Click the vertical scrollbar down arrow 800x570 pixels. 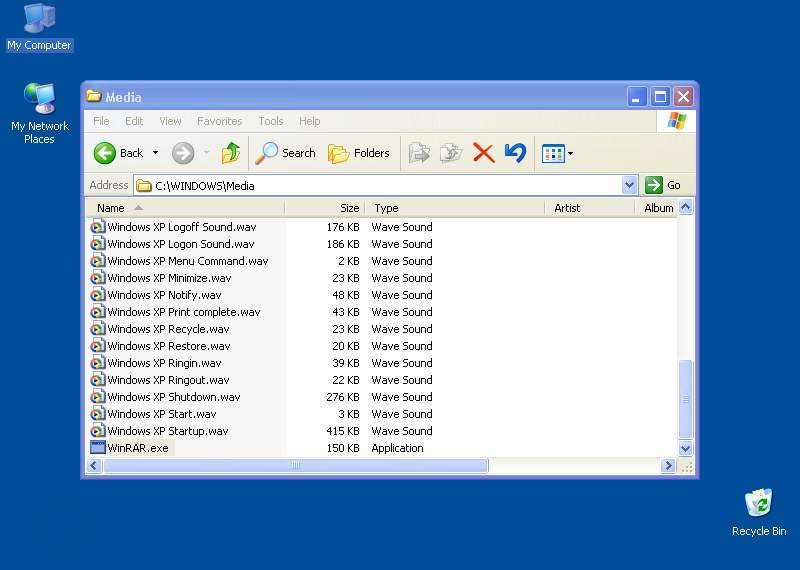(x=685, y=449)
